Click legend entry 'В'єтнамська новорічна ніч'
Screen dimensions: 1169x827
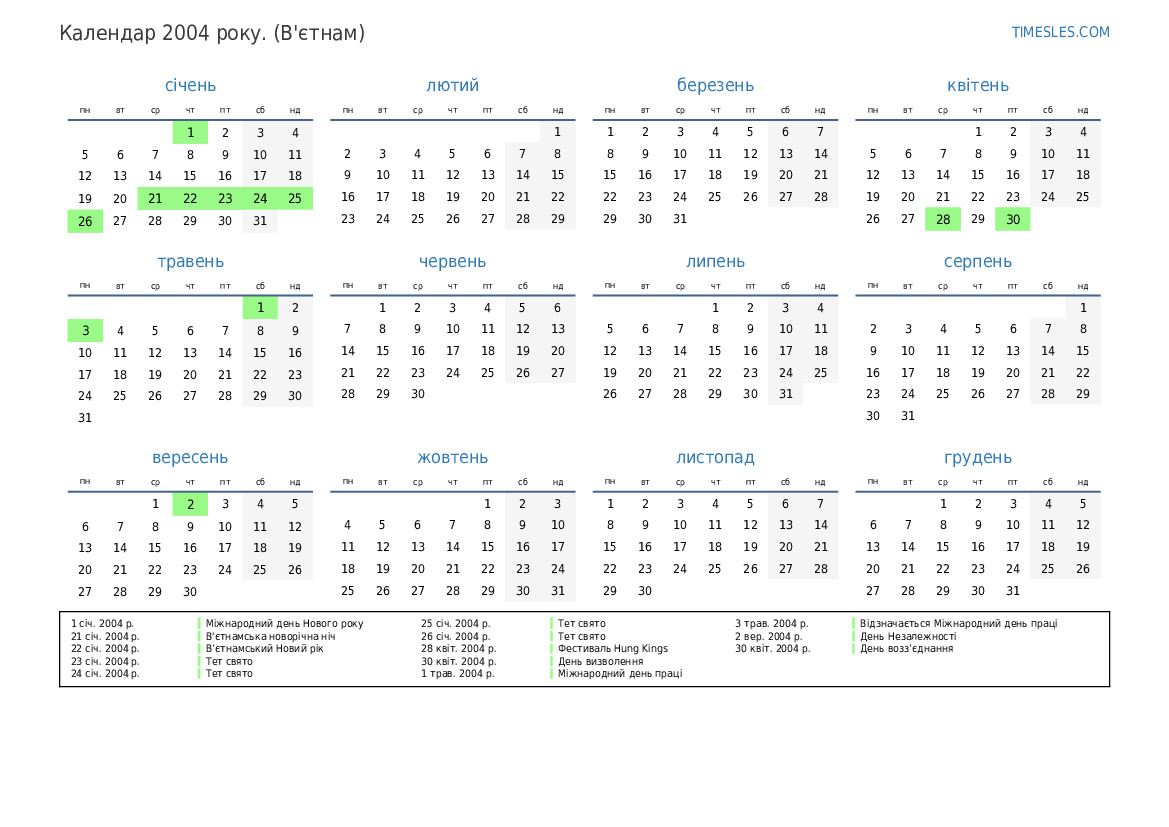(270, 636)
